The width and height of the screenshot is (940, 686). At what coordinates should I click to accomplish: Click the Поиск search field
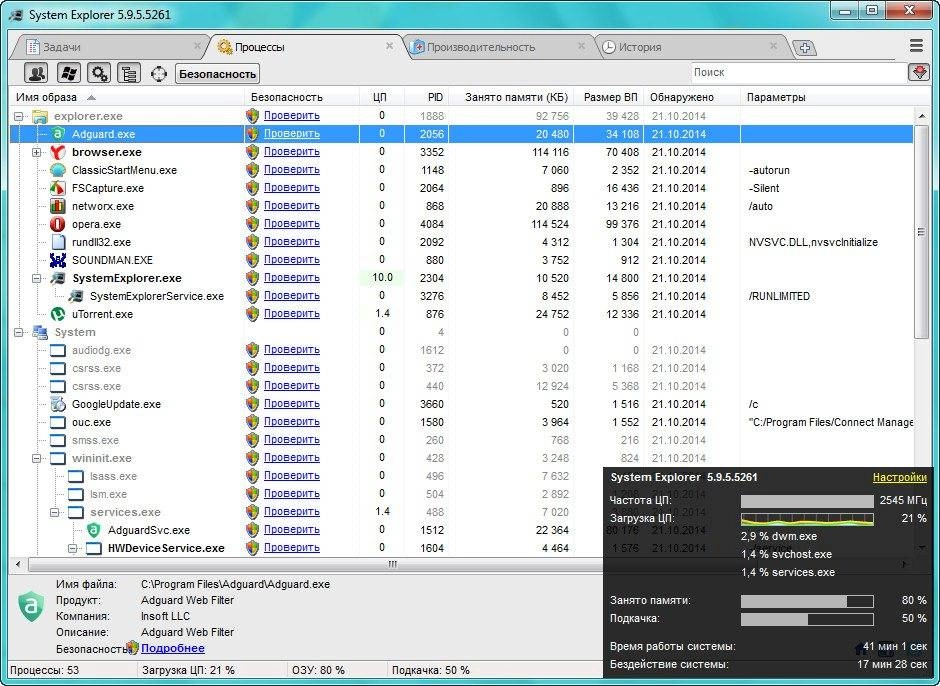coord(799,73)
